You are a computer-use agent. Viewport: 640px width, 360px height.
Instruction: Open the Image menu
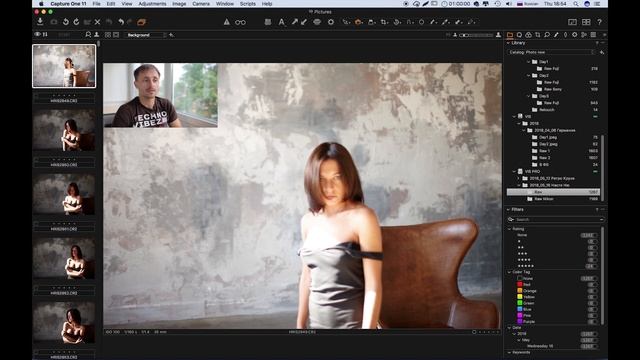pyautogui.click(x=179, y=4)
